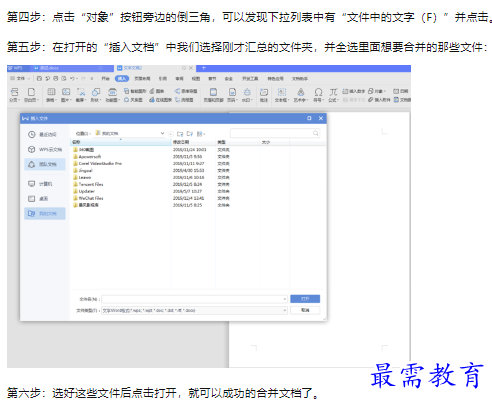The width and height of the screenshot is (492, 407).
Task: Select the Apowersoft folder
Action: click(87, 156)
